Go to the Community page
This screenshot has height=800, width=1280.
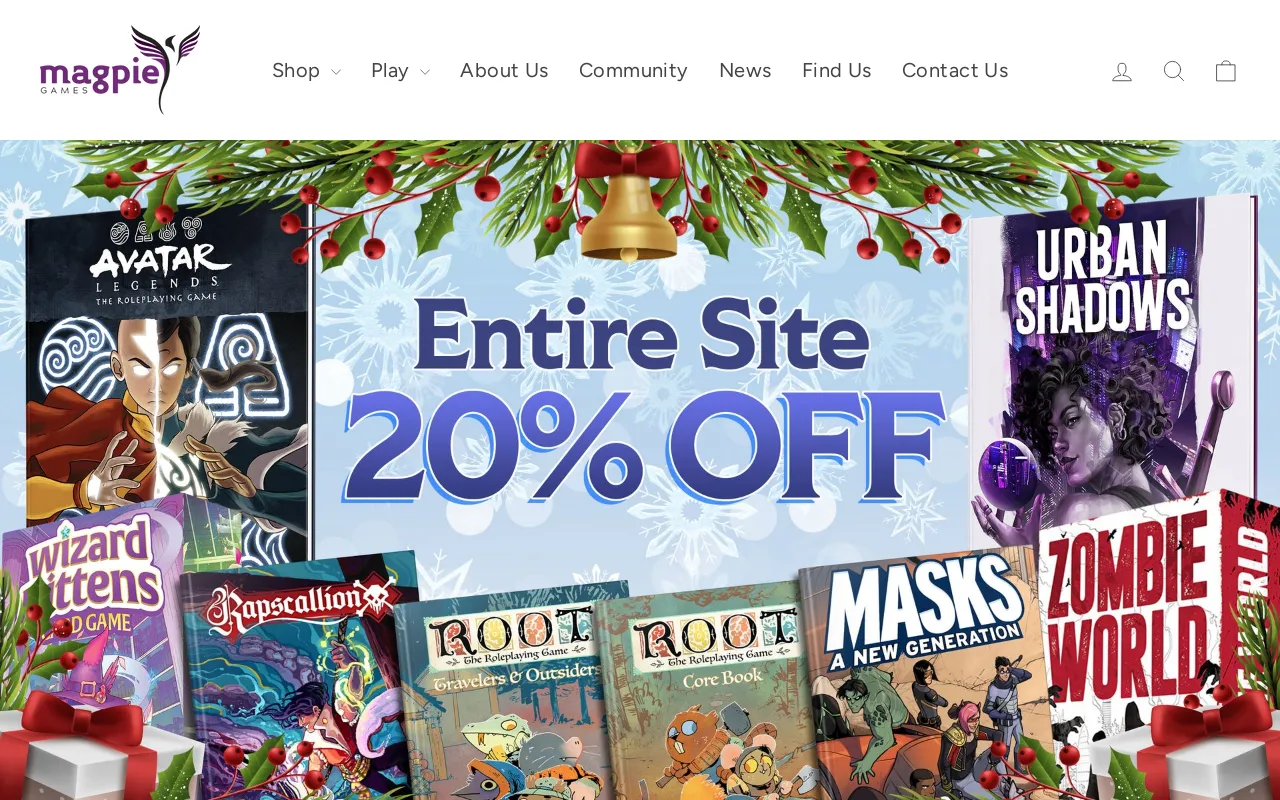pyautogui.click(x=633, y=70)
